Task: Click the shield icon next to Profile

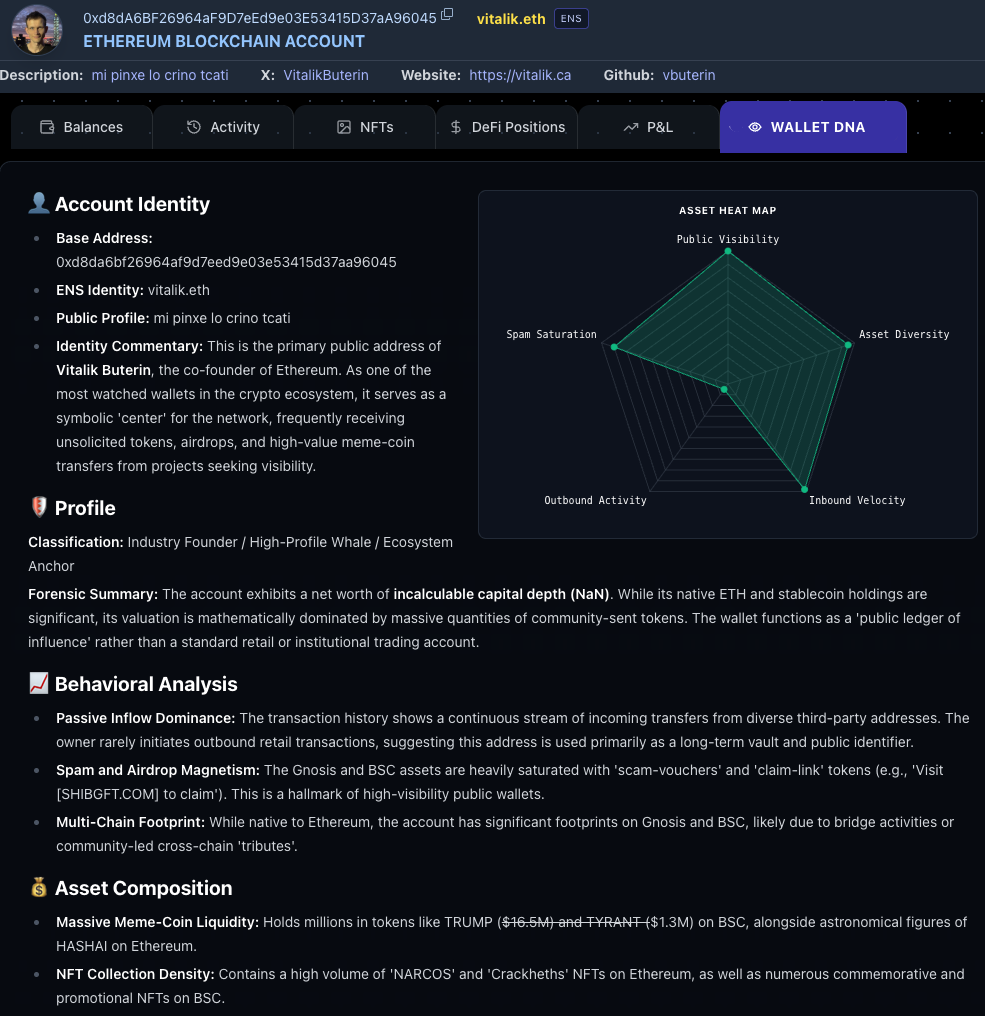Action: [x=38, y=508]
